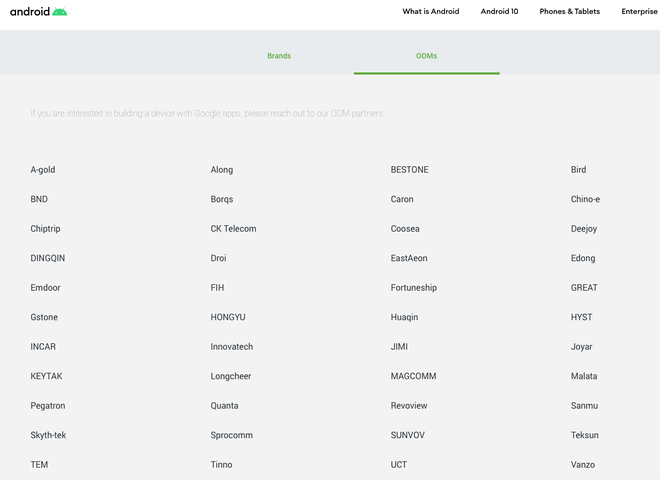The height and width of the screenshot is (480, 660).
Task: Open the Enterprise menu item
Action: [639, 11]
